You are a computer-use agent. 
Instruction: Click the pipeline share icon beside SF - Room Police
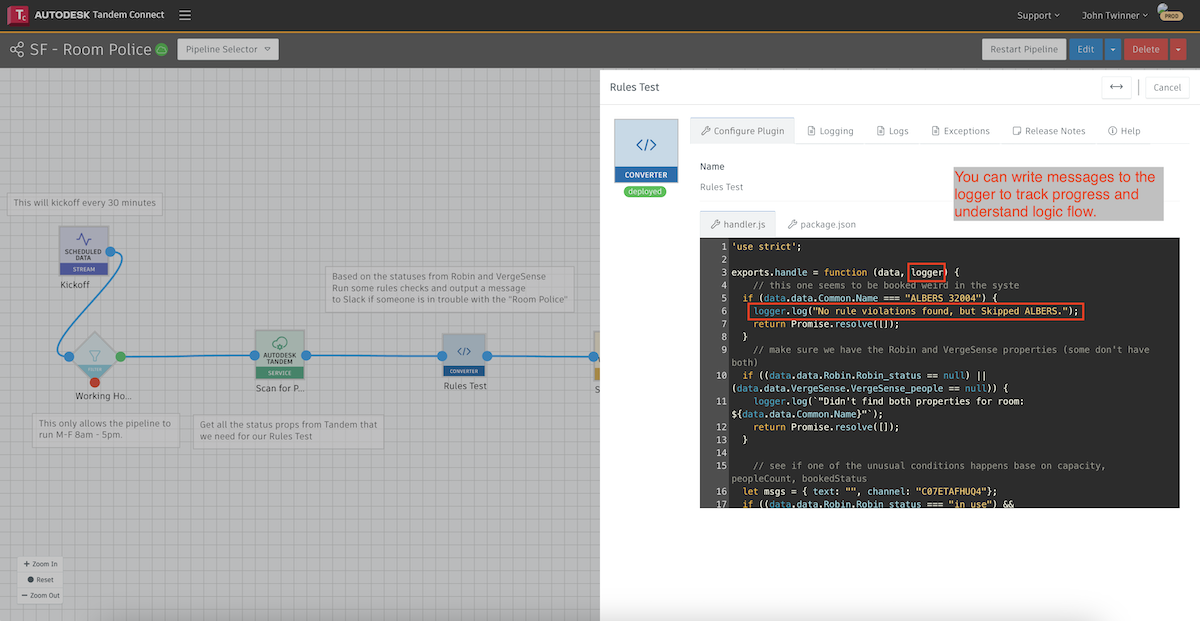[x=17, y=49]
